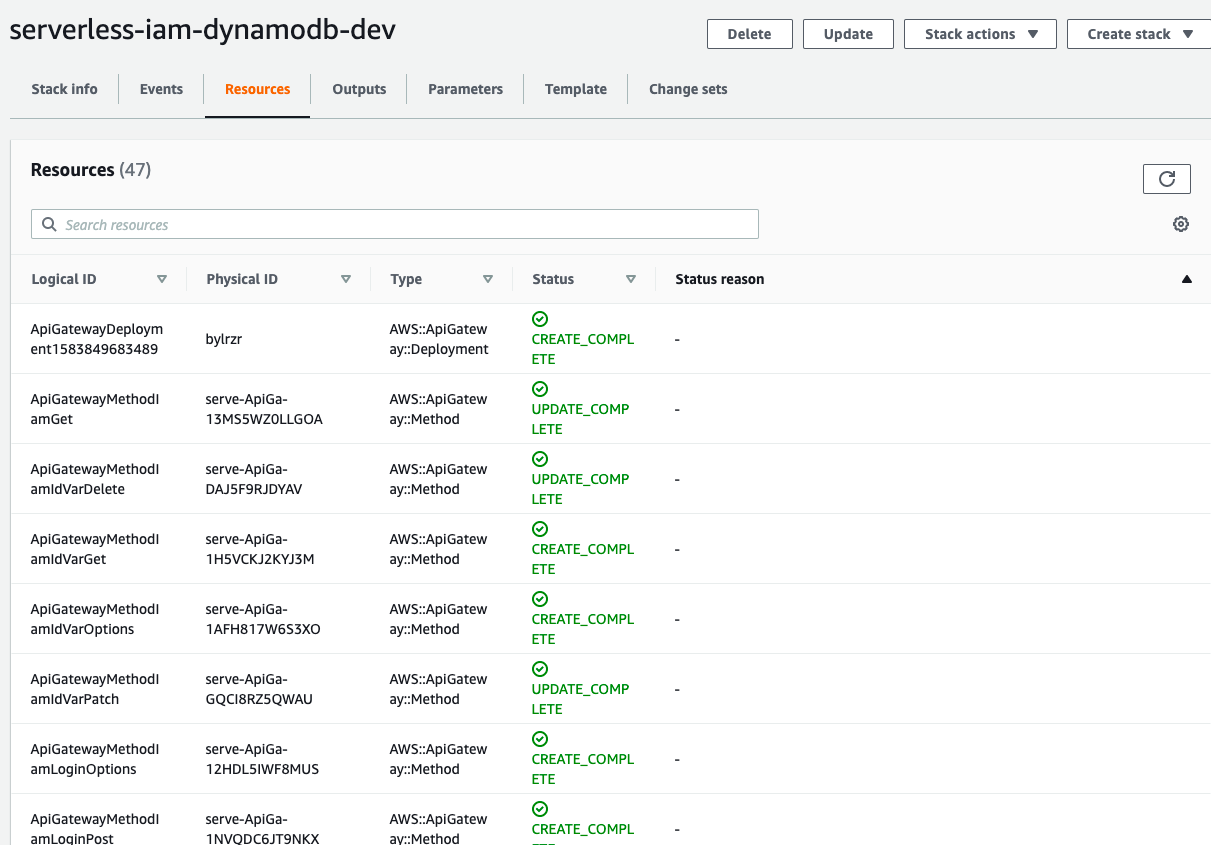The width and height of the screenshot is (1211, 845).
Task: Open the Events tab
Action: coord(161,89)
